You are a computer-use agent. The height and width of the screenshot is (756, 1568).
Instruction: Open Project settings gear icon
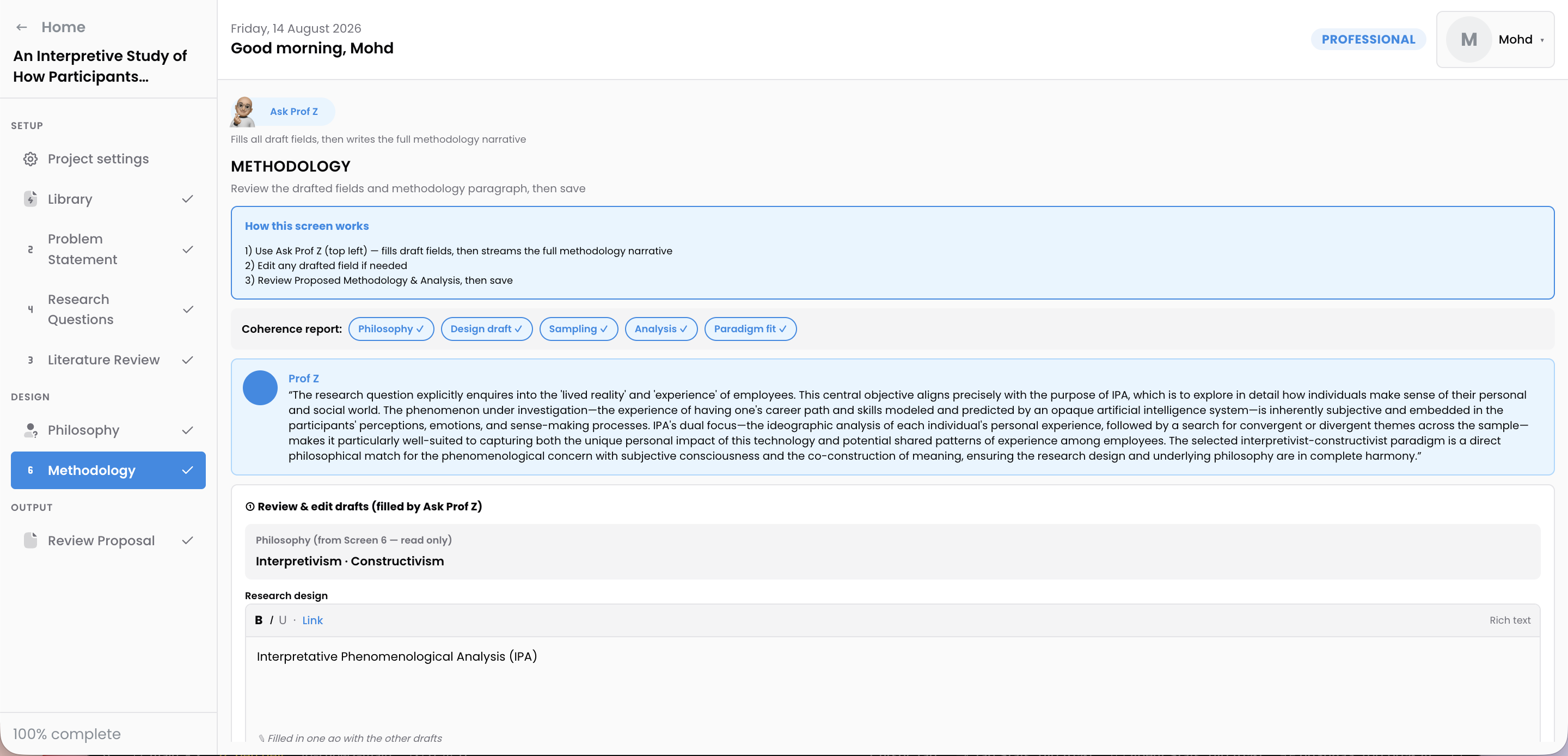click(x=30, y=159)
